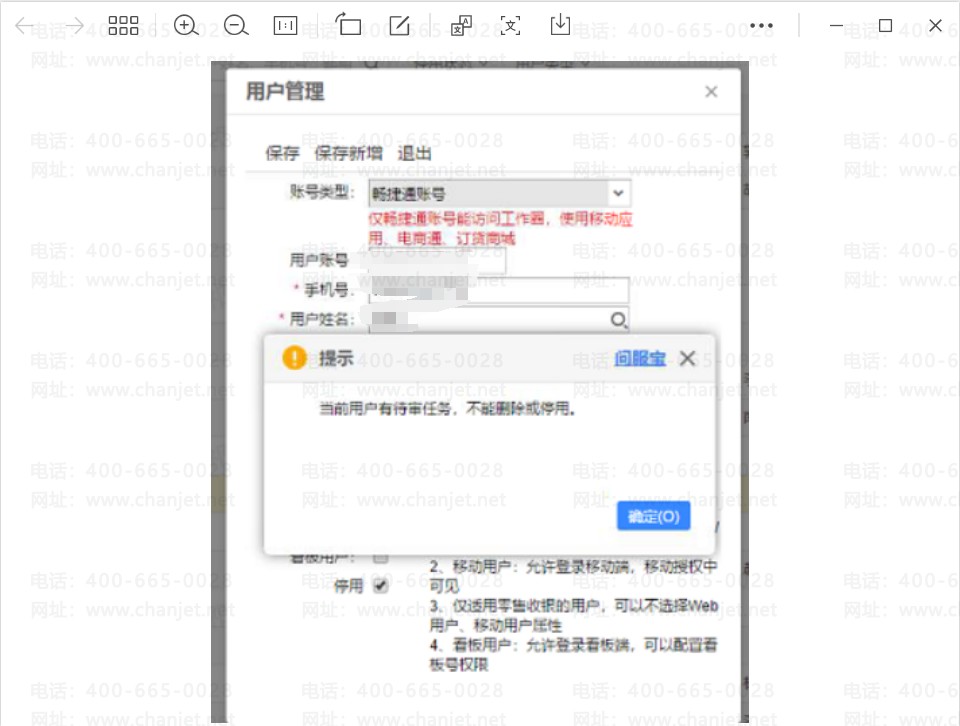The height and width of the screenshot is (726, 960).
Task: Click 退出 in user management
Action: point(414,153)
